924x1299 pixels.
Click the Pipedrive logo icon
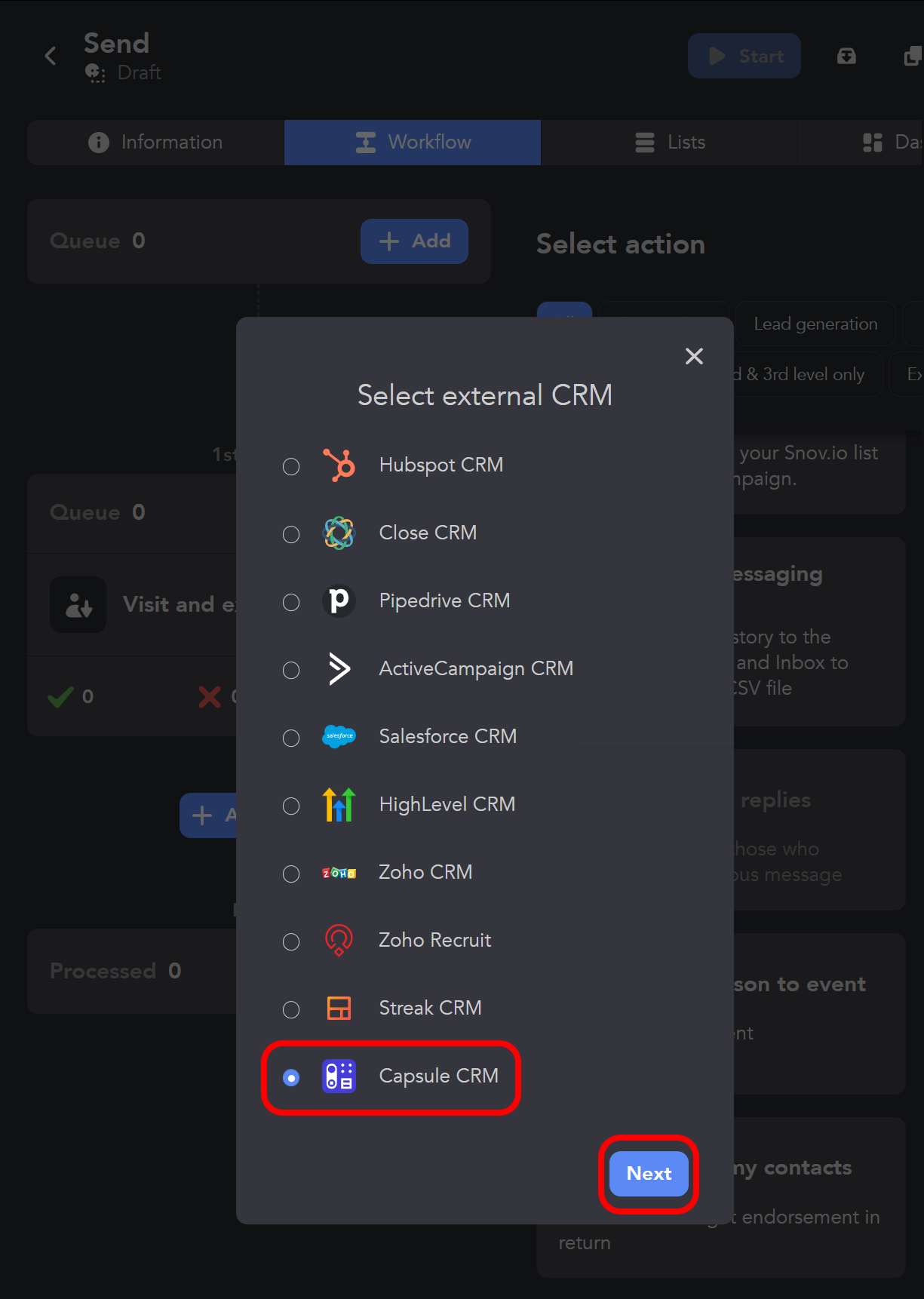coord(339,601)
